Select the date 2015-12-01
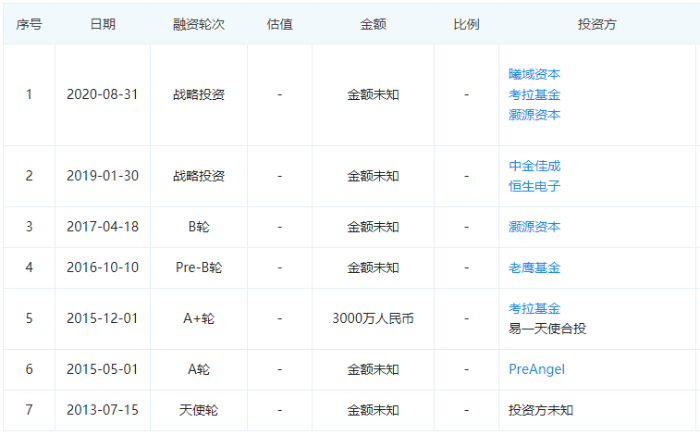The image size is (700, 435). [x=103, y=318]
